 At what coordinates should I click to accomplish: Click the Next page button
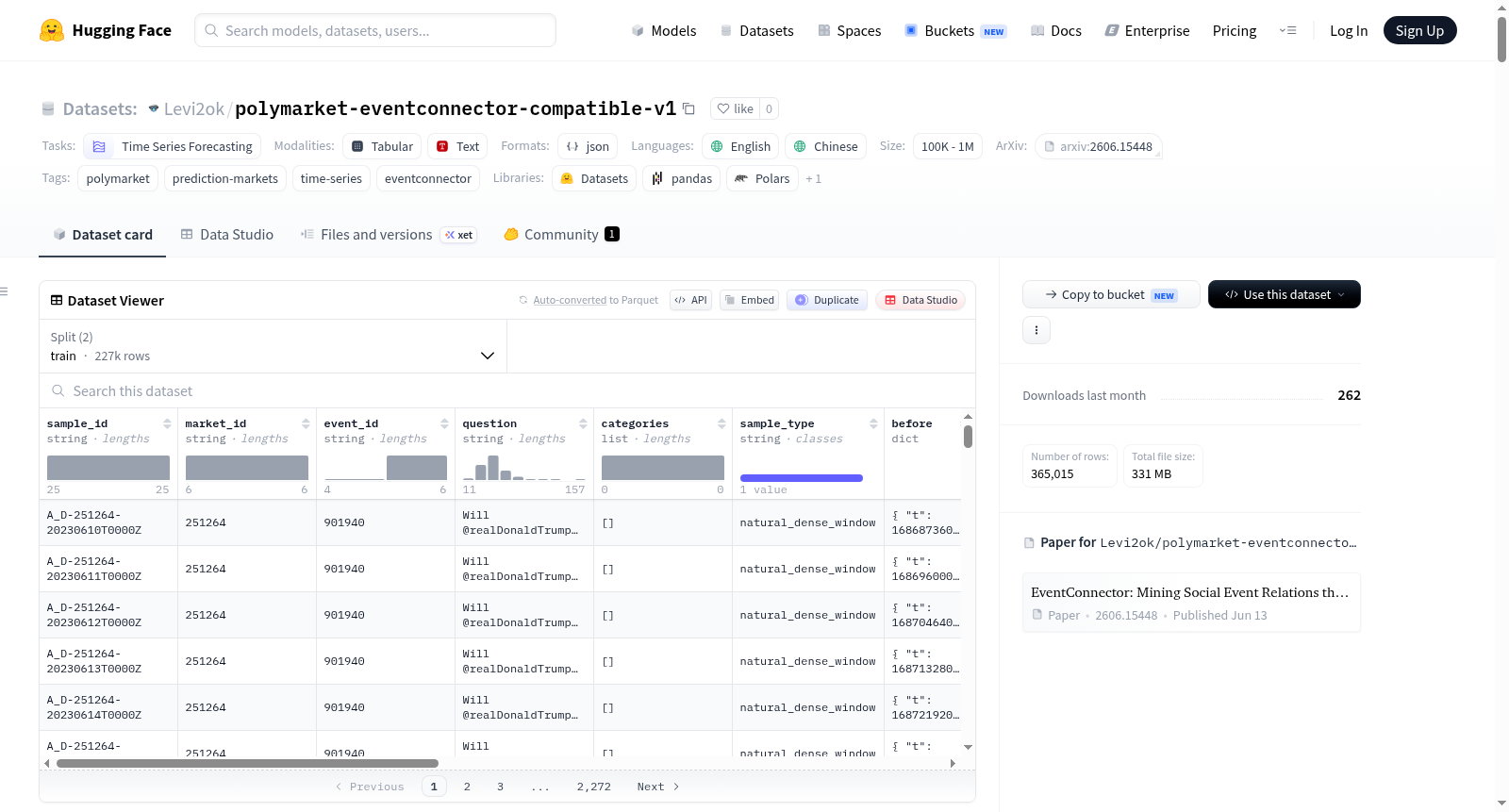(x=657, y=787)
